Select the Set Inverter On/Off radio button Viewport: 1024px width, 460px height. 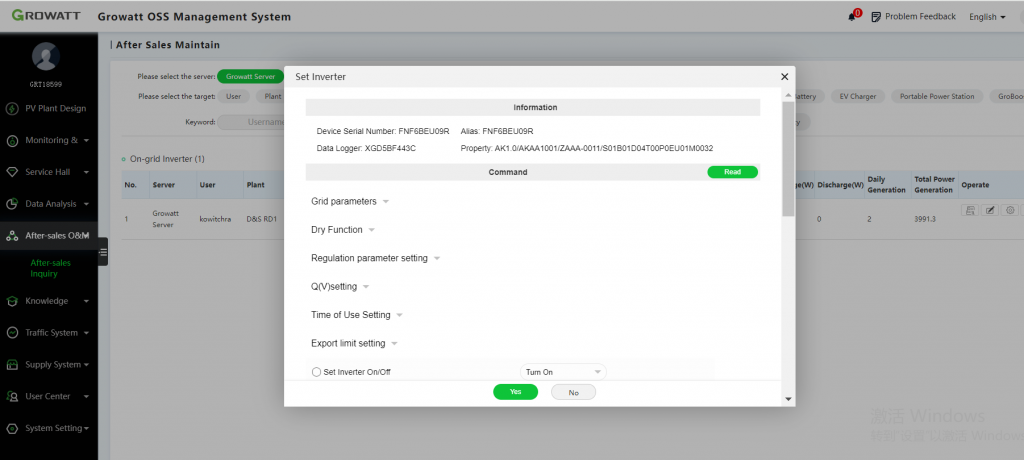317,372
